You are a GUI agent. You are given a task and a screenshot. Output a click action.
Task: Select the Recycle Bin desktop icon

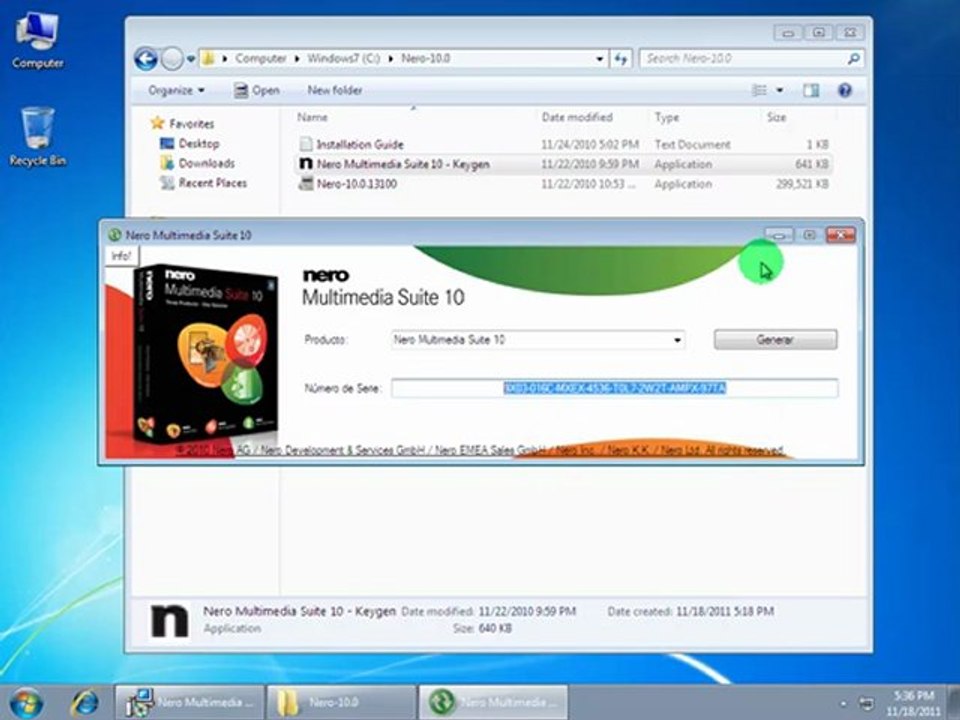click(37, 137)
